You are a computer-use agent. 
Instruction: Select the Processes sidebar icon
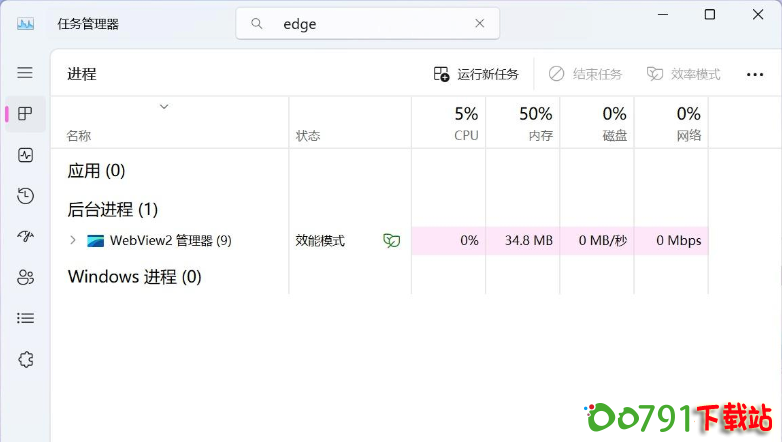[x=25, y=114]
